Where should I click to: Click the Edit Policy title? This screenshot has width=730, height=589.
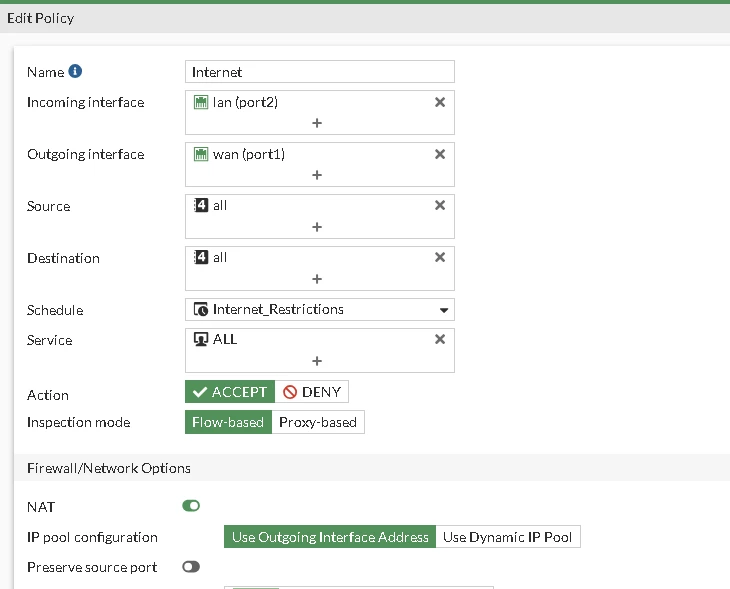[x=41, y=18]
